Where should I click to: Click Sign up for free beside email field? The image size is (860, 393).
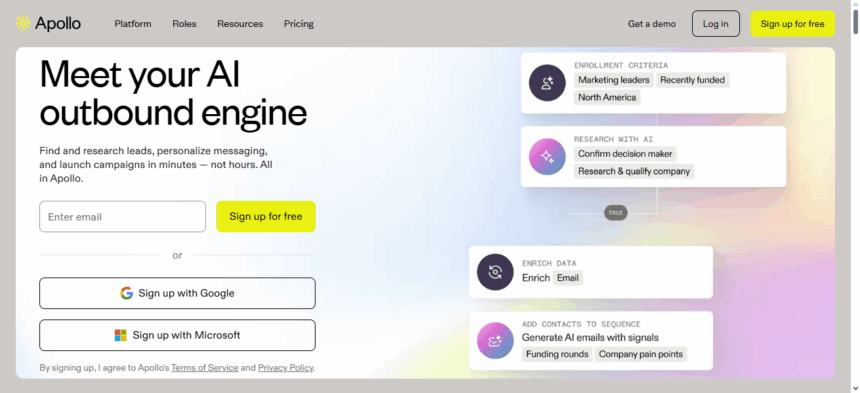pyautogui.click(x=266, y=217)
